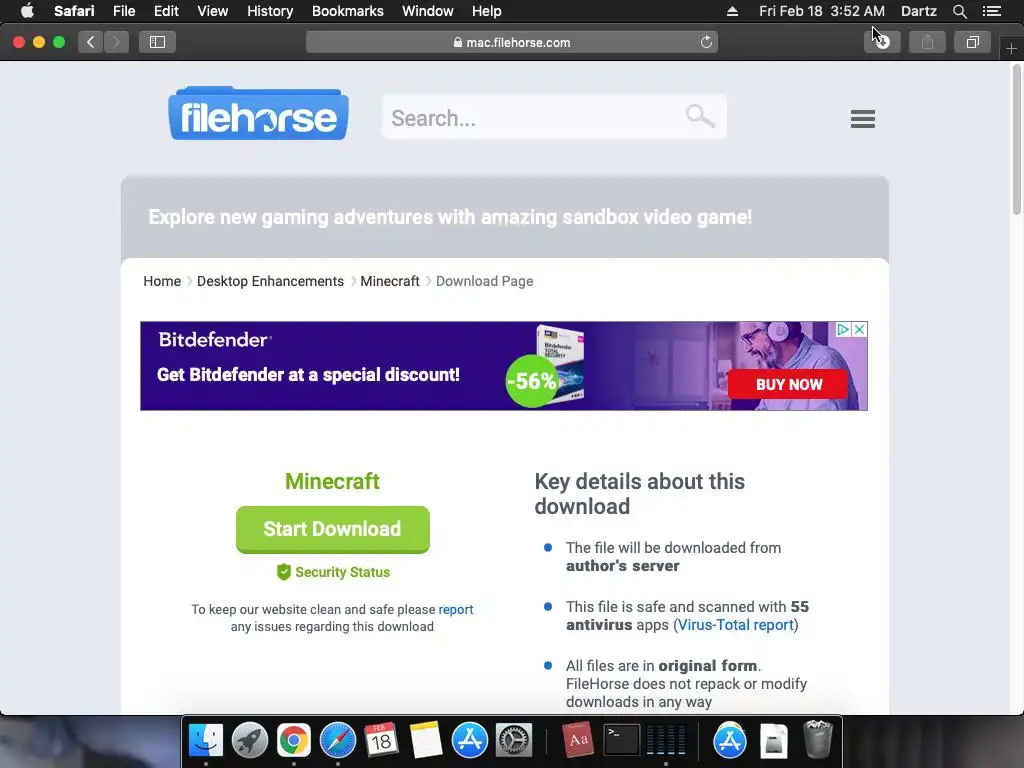Open the Share sheet toolbar button
Screen dimensions: 1024x768
(927, 42)
